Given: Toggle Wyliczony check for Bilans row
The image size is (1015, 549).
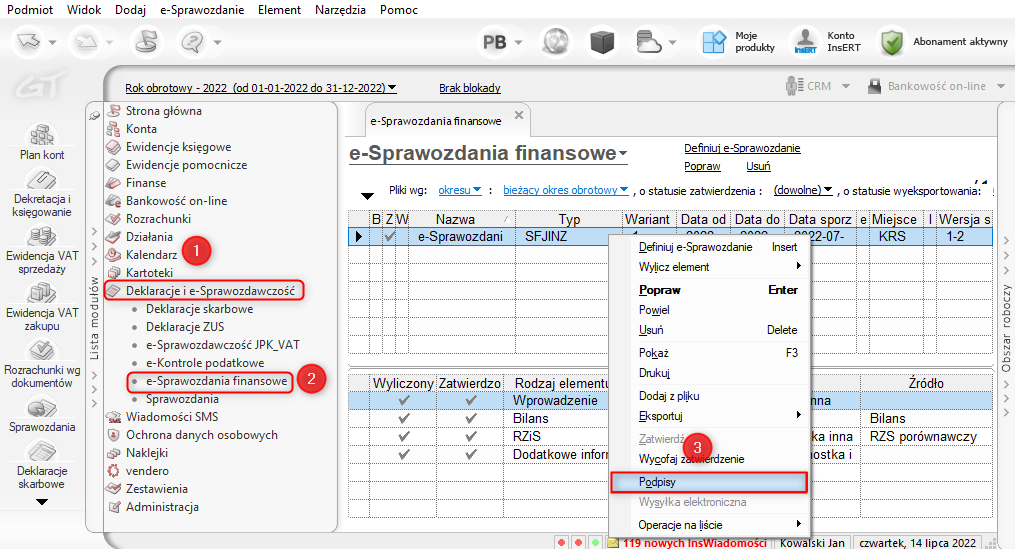Looking at the screenshot, I should coord(404,418).
